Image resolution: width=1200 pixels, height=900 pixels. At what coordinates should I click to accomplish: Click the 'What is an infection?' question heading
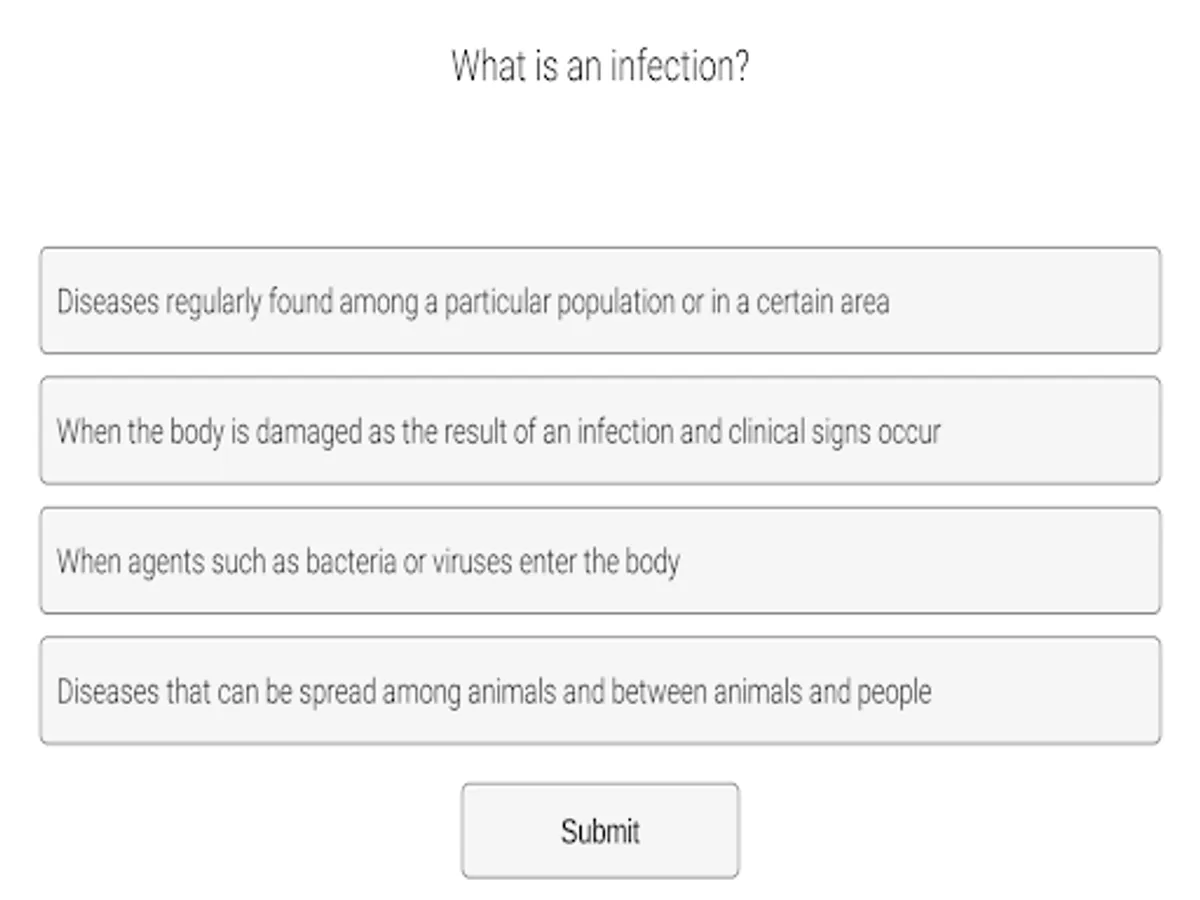(600, 67)
